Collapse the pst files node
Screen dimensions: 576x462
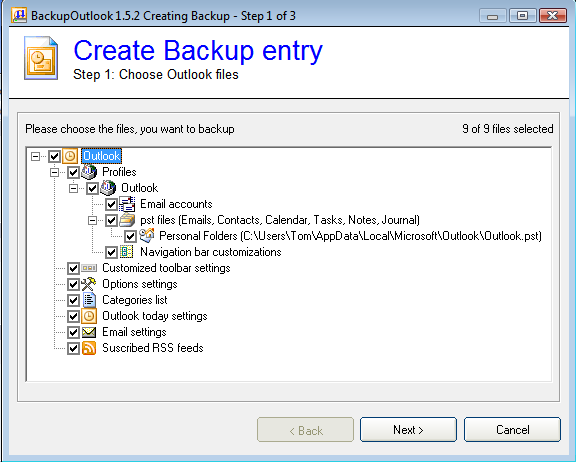click(x=93, y=220)
